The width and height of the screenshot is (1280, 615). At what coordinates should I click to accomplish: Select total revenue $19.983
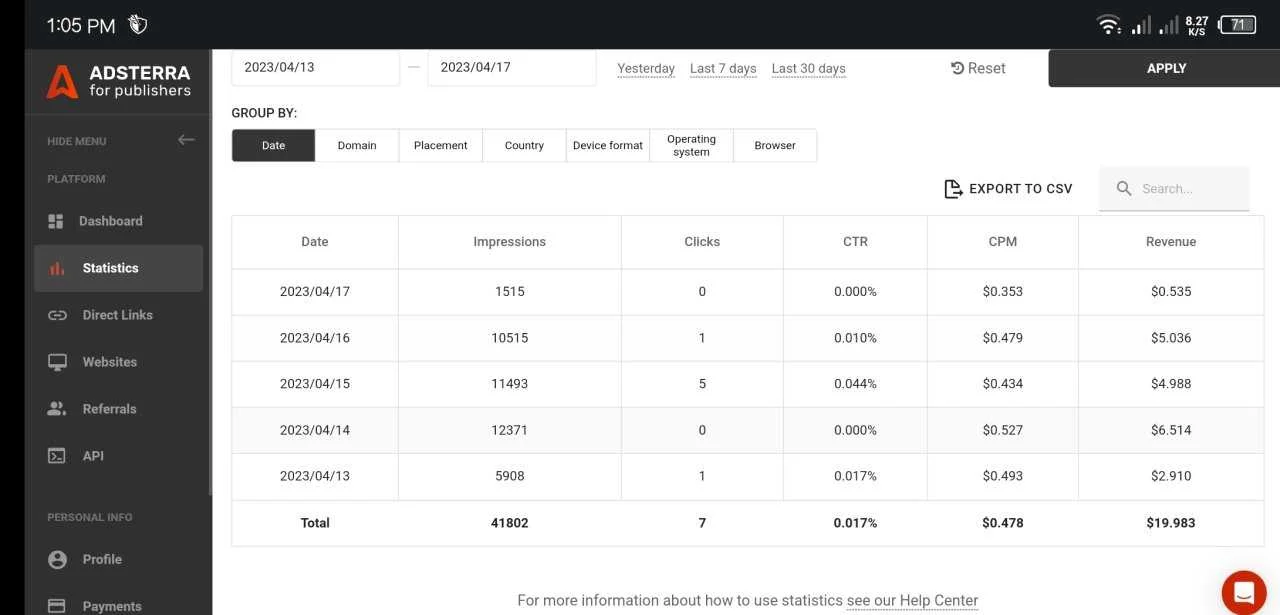coord(1171,523)
